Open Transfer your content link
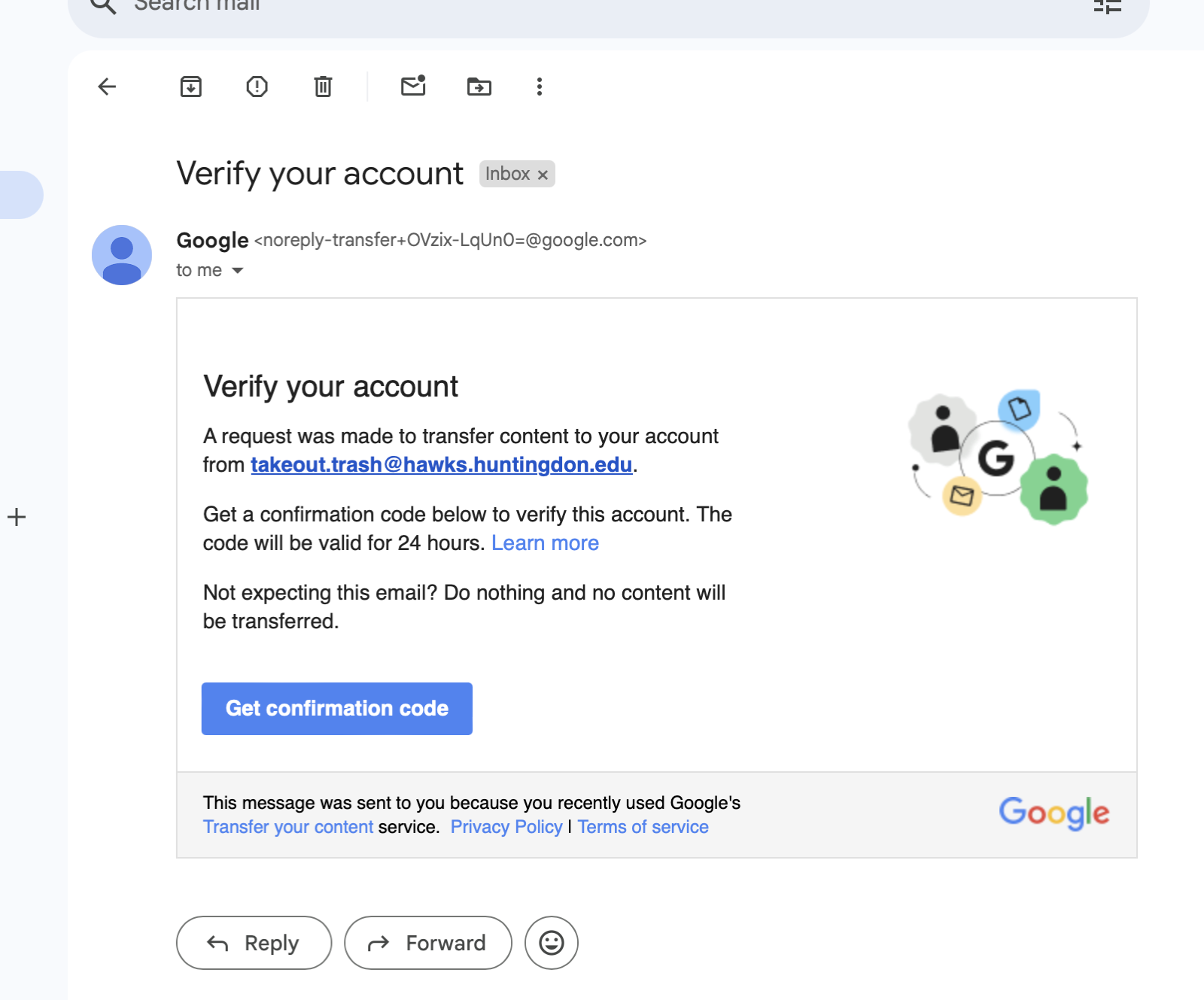 pyautogui.click(x=288, y=827)
